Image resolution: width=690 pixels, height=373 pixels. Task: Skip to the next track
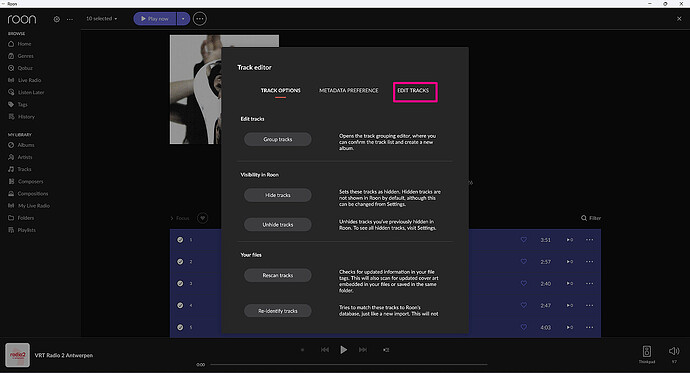coord(363,350)
